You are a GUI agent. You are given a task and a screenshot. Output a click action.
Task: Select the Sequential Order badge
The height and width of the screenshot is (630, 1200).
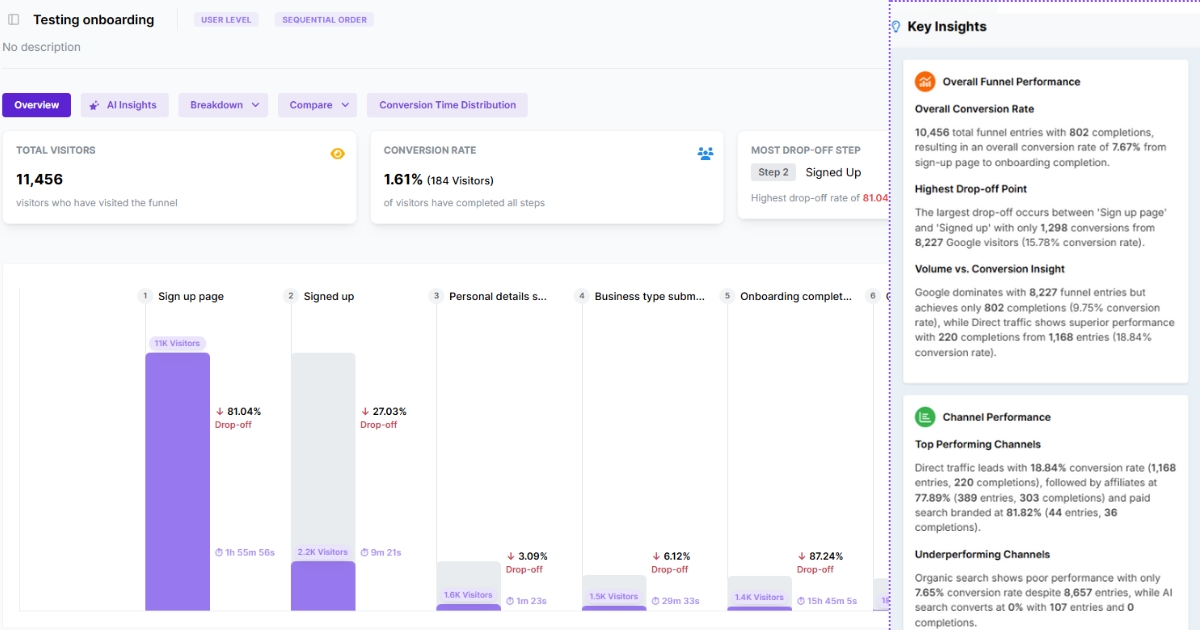click(x=324, y=20)
